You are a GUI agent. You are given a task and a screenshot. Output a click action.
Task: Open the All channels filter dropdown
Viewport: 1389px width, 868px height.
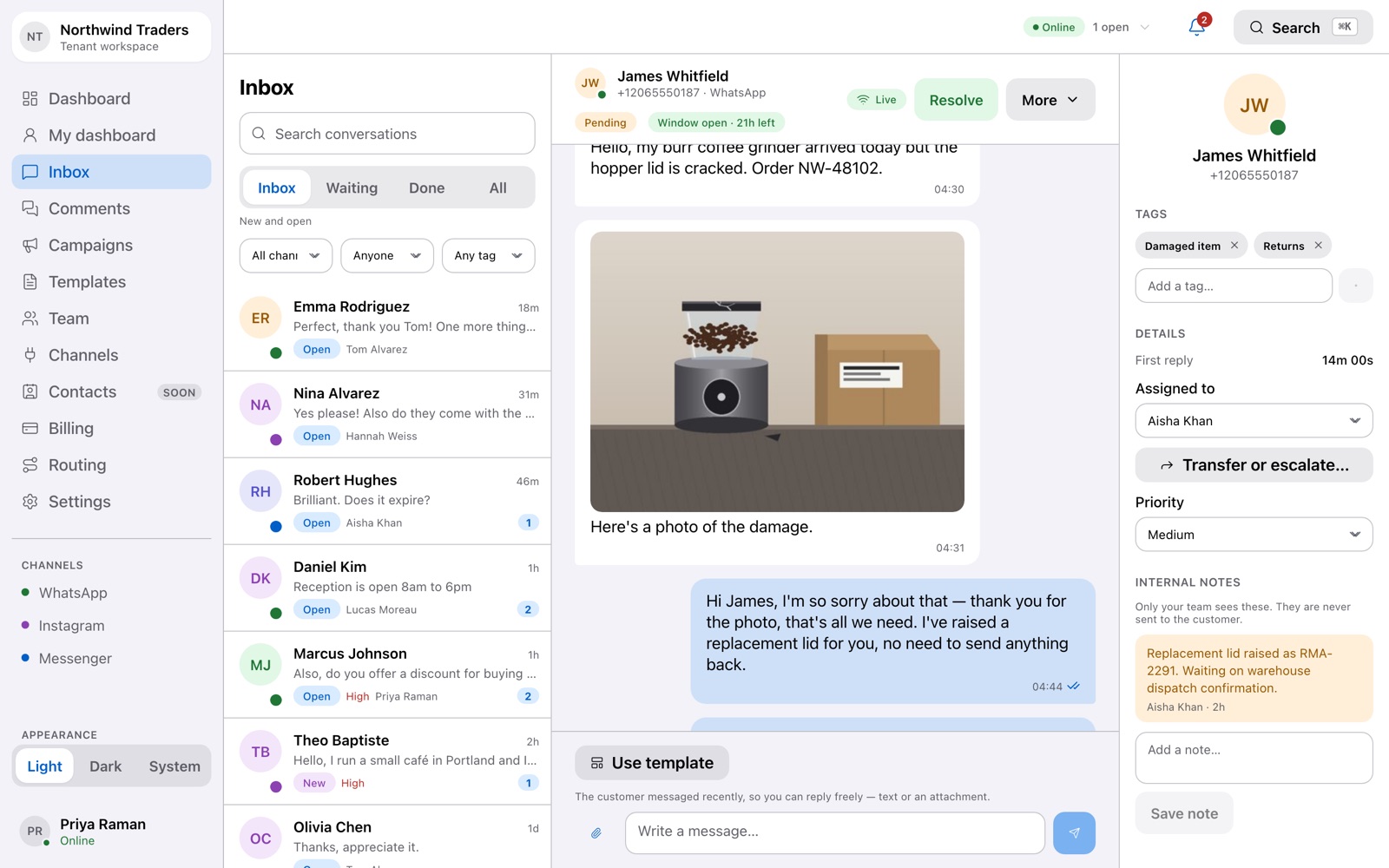coord(286,255)
